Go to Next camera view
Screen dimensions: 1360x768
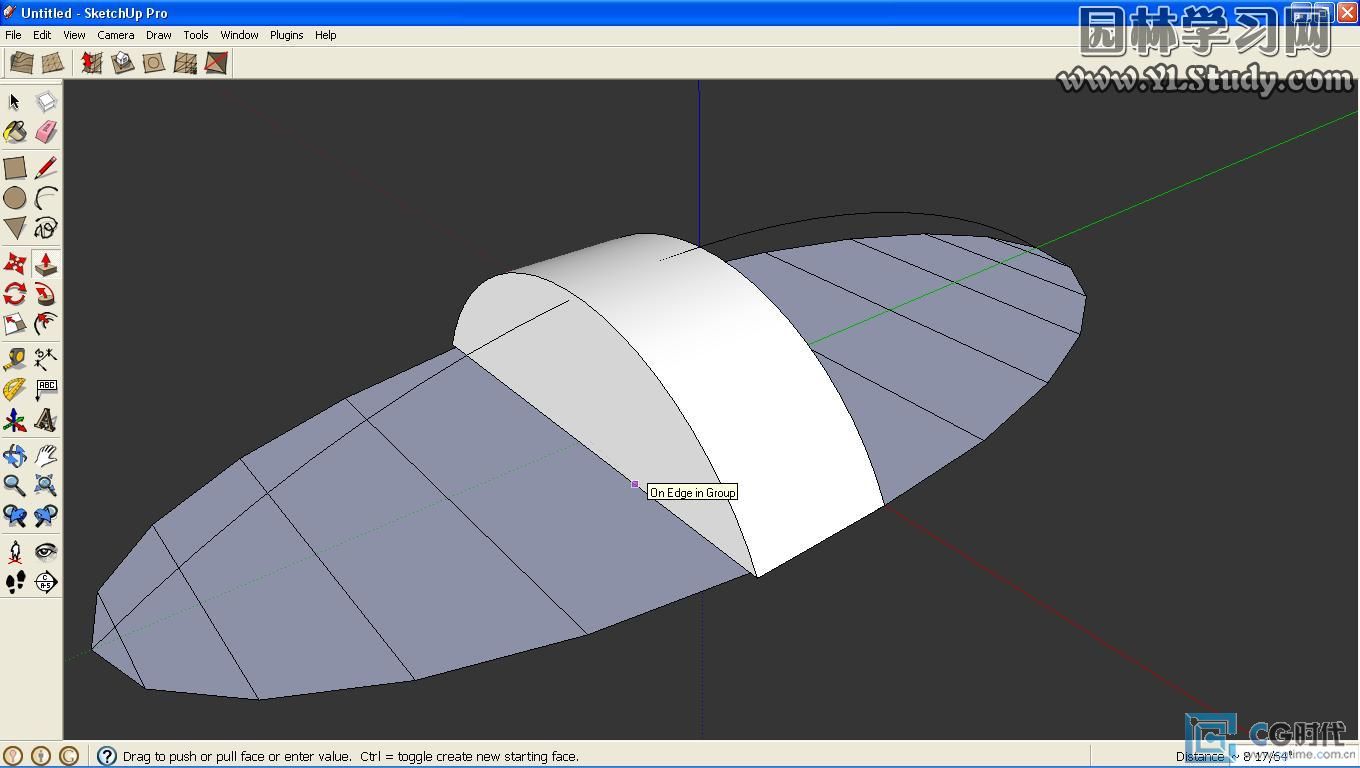(46, 516)
